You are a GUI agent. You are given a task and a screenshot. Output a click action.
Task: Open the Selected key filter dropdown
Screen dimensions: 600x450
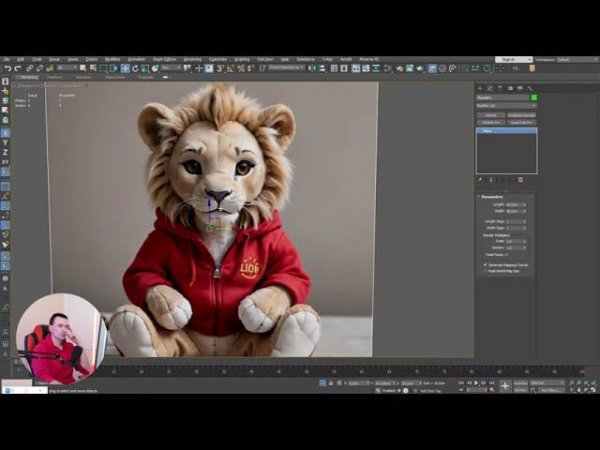tap(547, 383)
